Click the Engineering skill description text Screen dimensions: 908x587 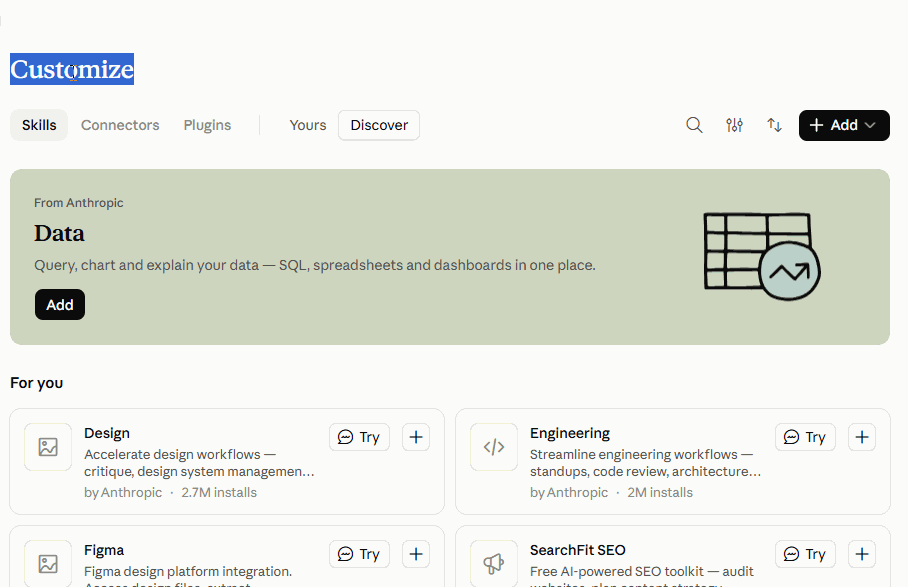pos(646,463)
